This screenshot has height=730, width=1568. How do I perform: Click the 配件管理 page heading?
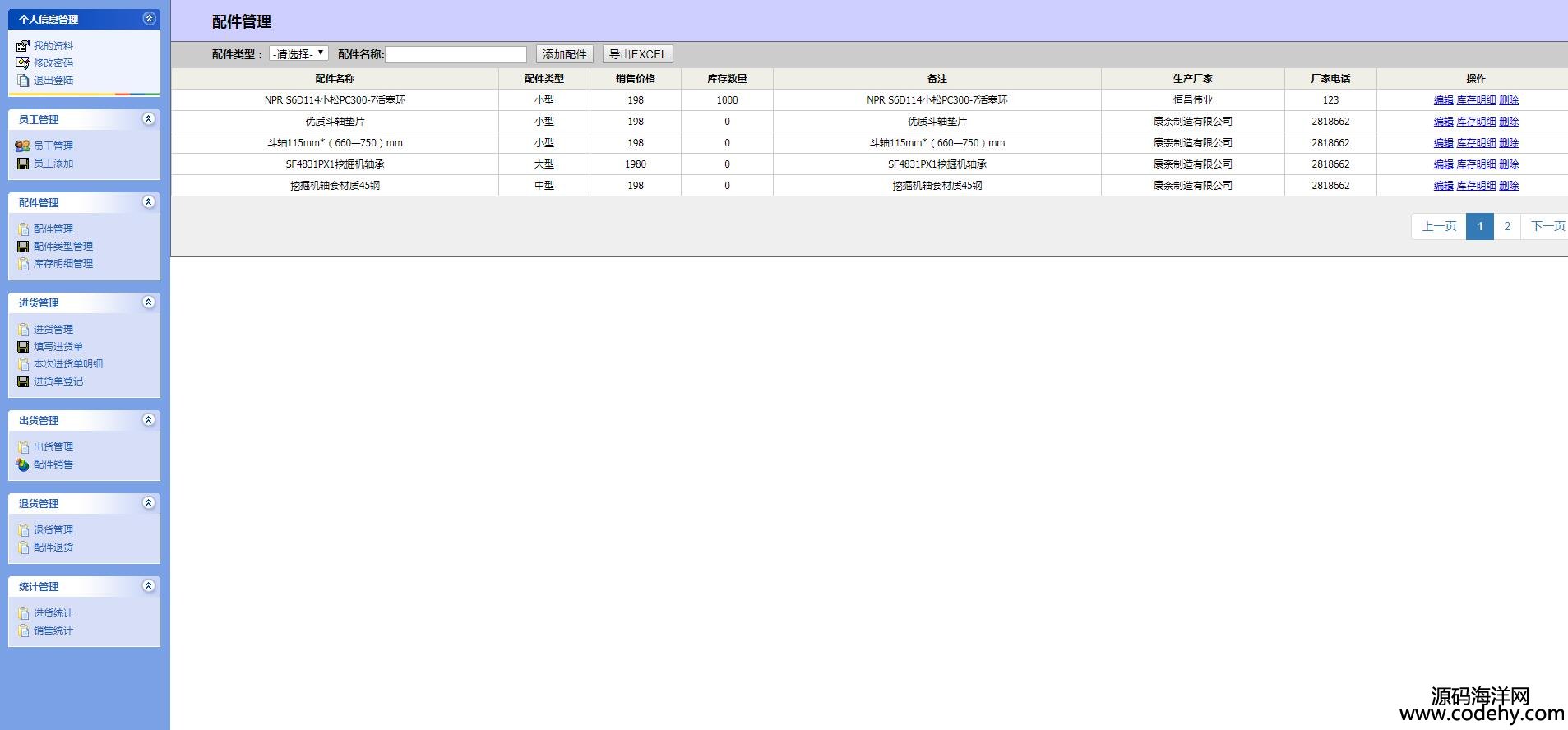pyautogui.click(x=242, y=22)
